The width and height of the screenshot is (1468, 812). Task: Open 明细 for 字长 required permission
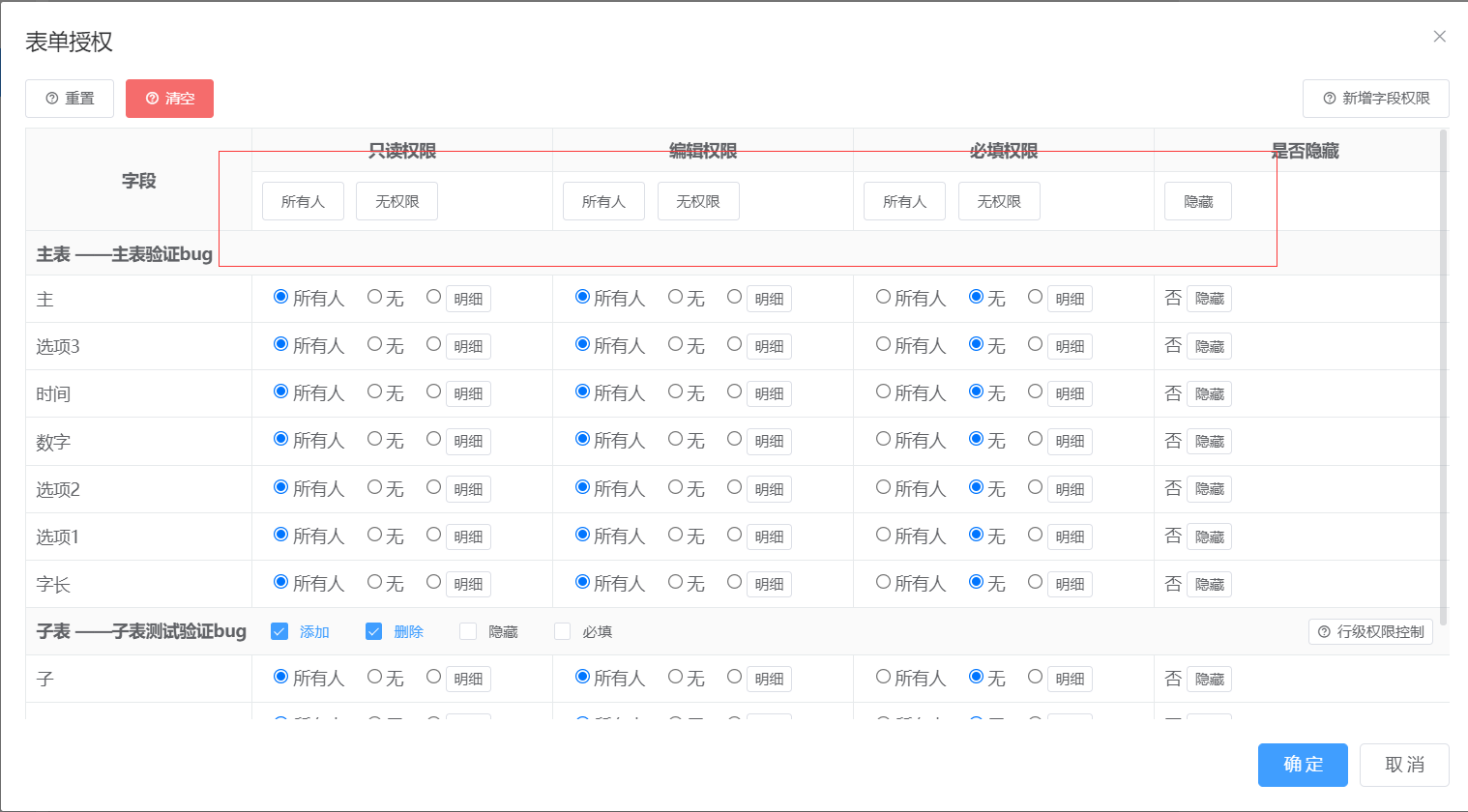click(1070, 585)
